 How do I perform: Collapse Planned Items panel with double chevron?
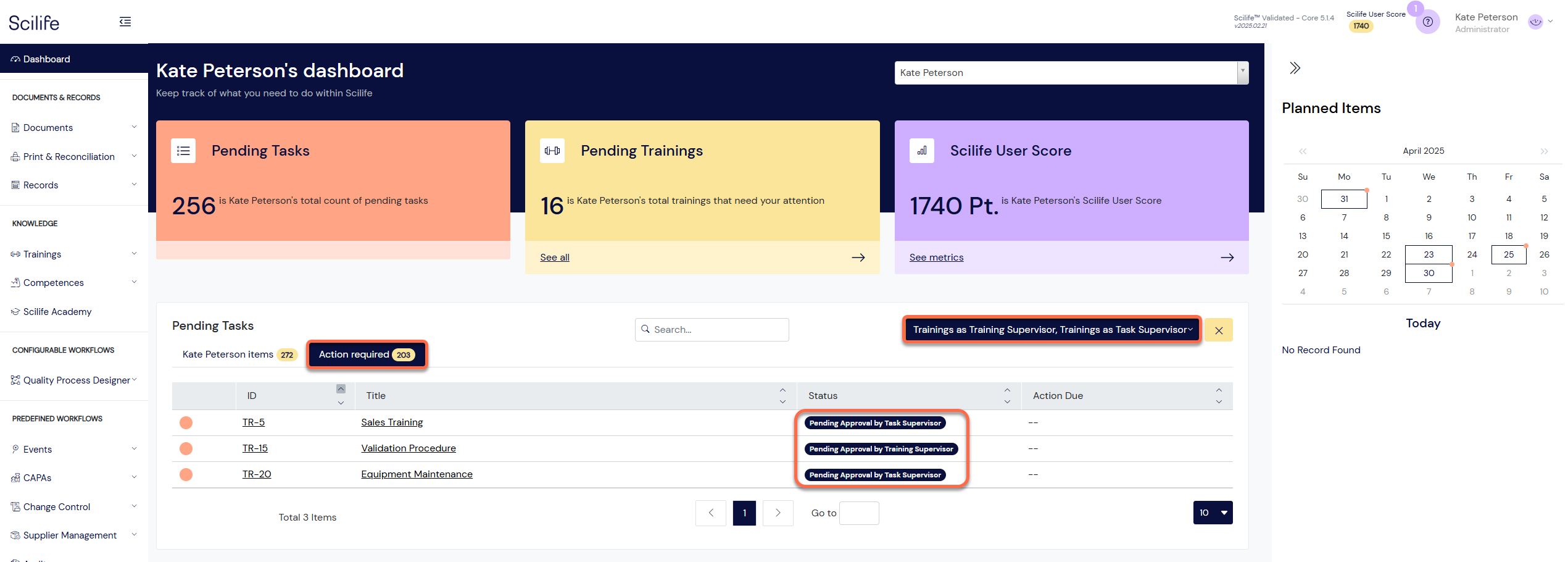click(x=1295, y=68)
